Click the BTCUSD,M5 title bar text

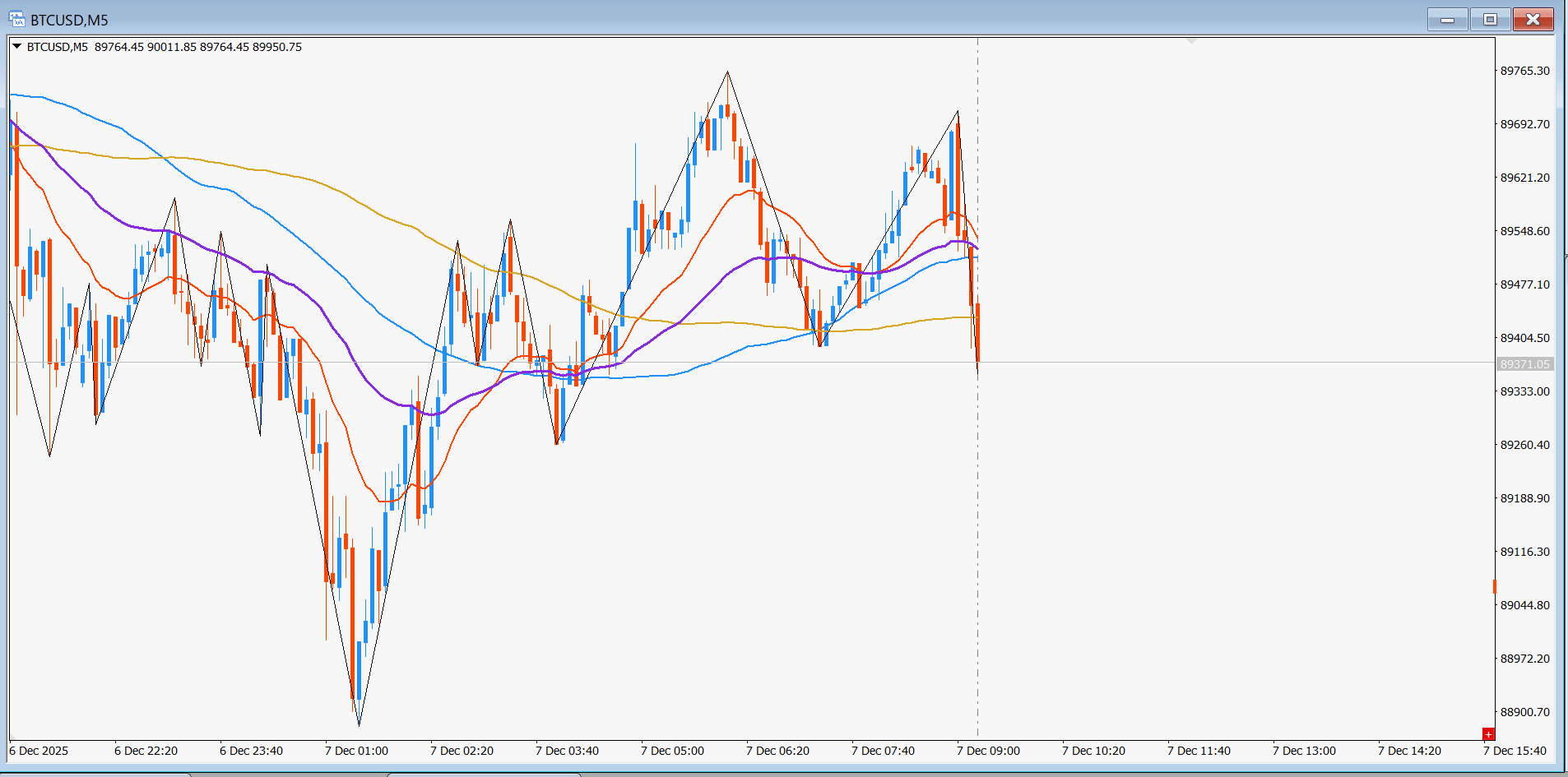[69, 20]
